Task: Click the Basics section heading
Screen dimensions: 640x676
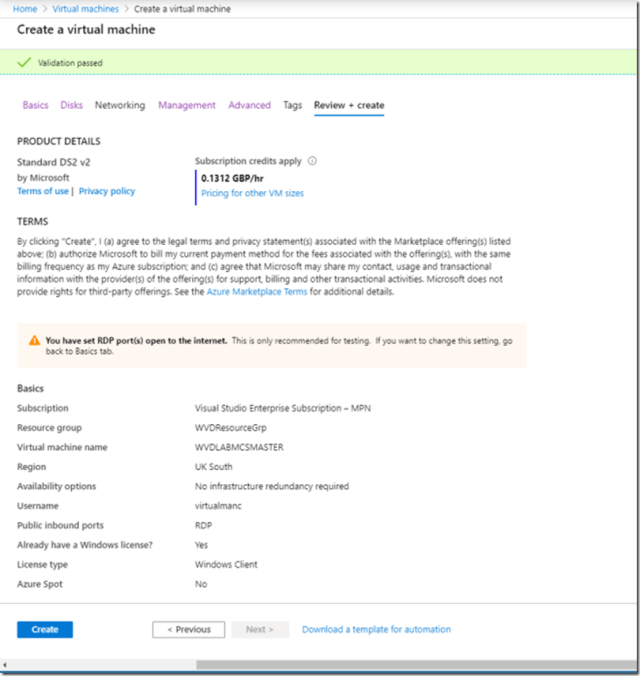Action: [x=30, y=388]
